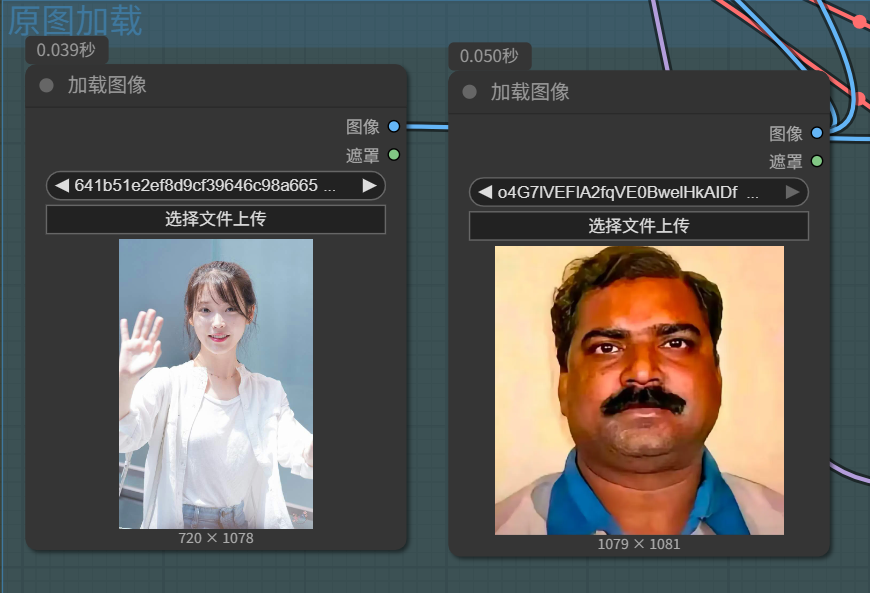Click the blue 图像 output port on the left node

pyautogui.click(x=393, y=127)
